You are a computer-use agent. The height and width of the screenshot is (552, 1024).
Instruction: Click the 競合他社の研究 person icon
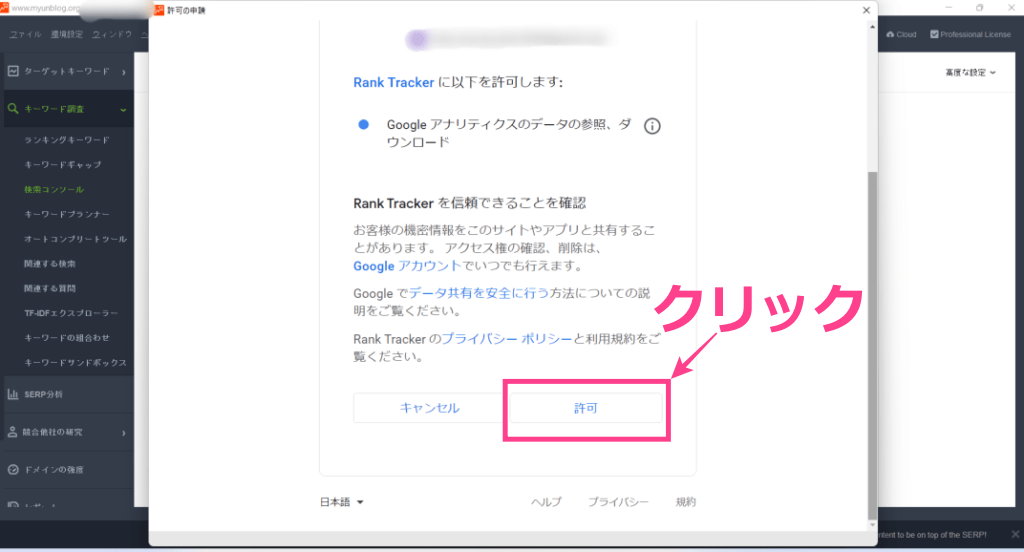click(12, 432)
